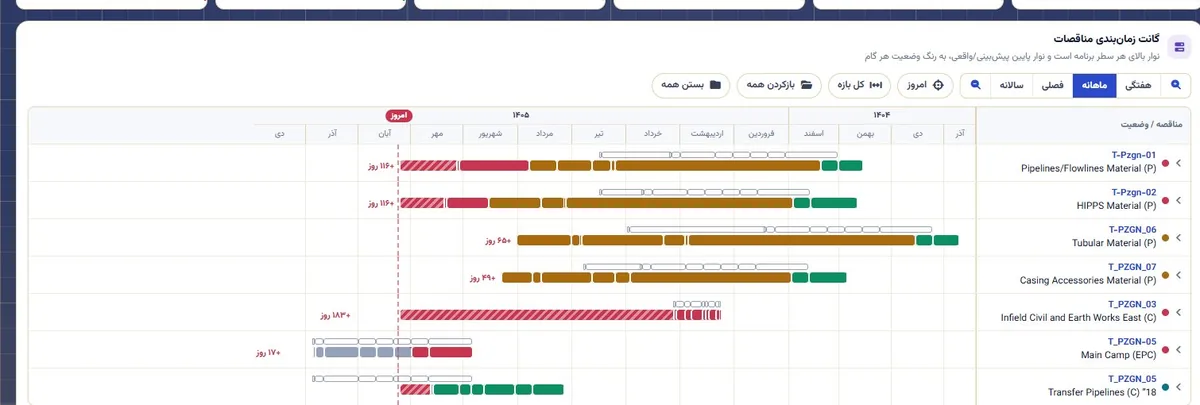Click the rightmost green bar of T-PZGN_06
The height and width of the screenshot is (405, 1200).
click(946, 240)
